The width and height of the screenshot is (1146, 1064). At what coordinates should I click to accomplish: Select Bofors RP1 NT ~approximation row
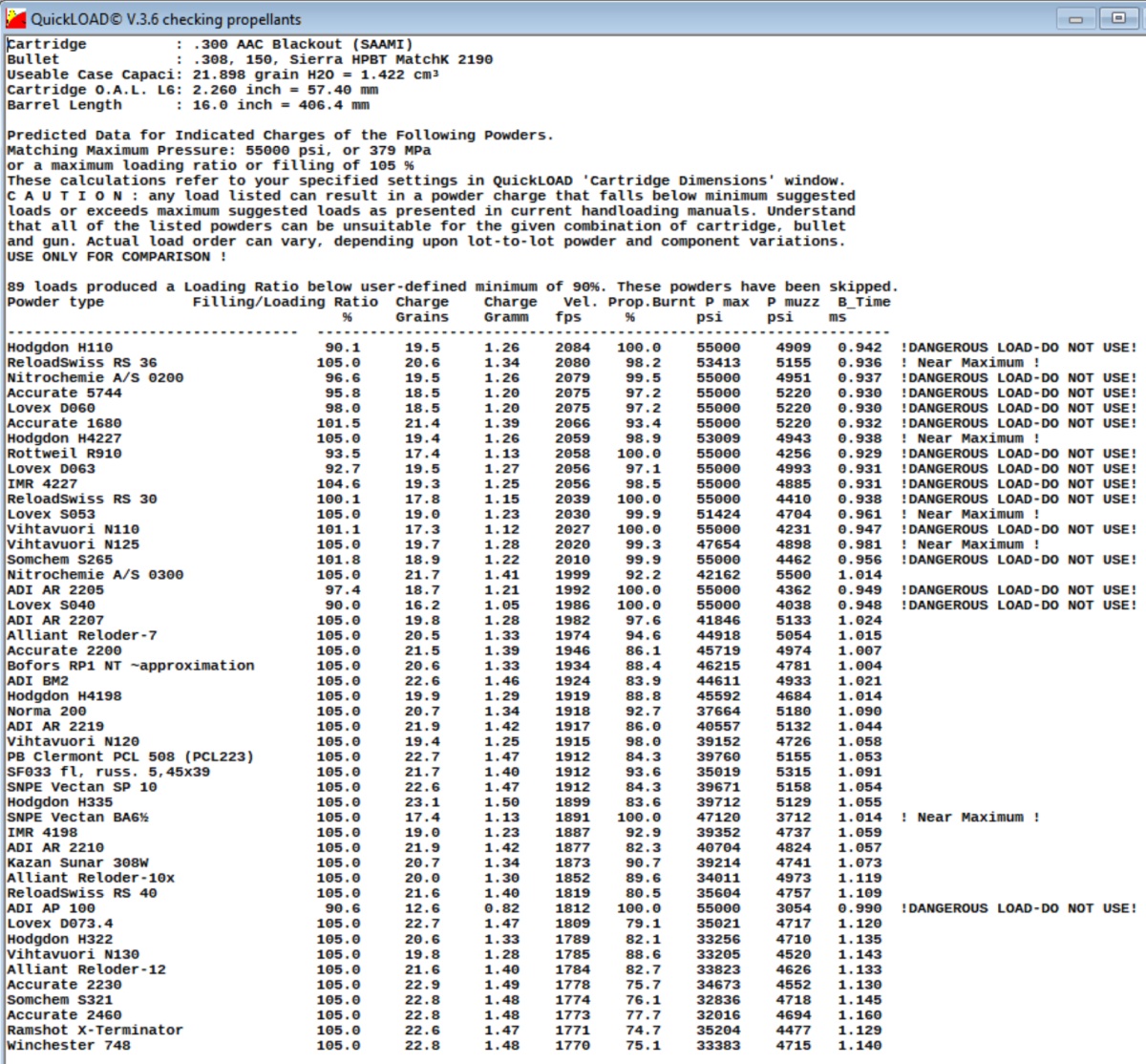(x=131, y=667)
